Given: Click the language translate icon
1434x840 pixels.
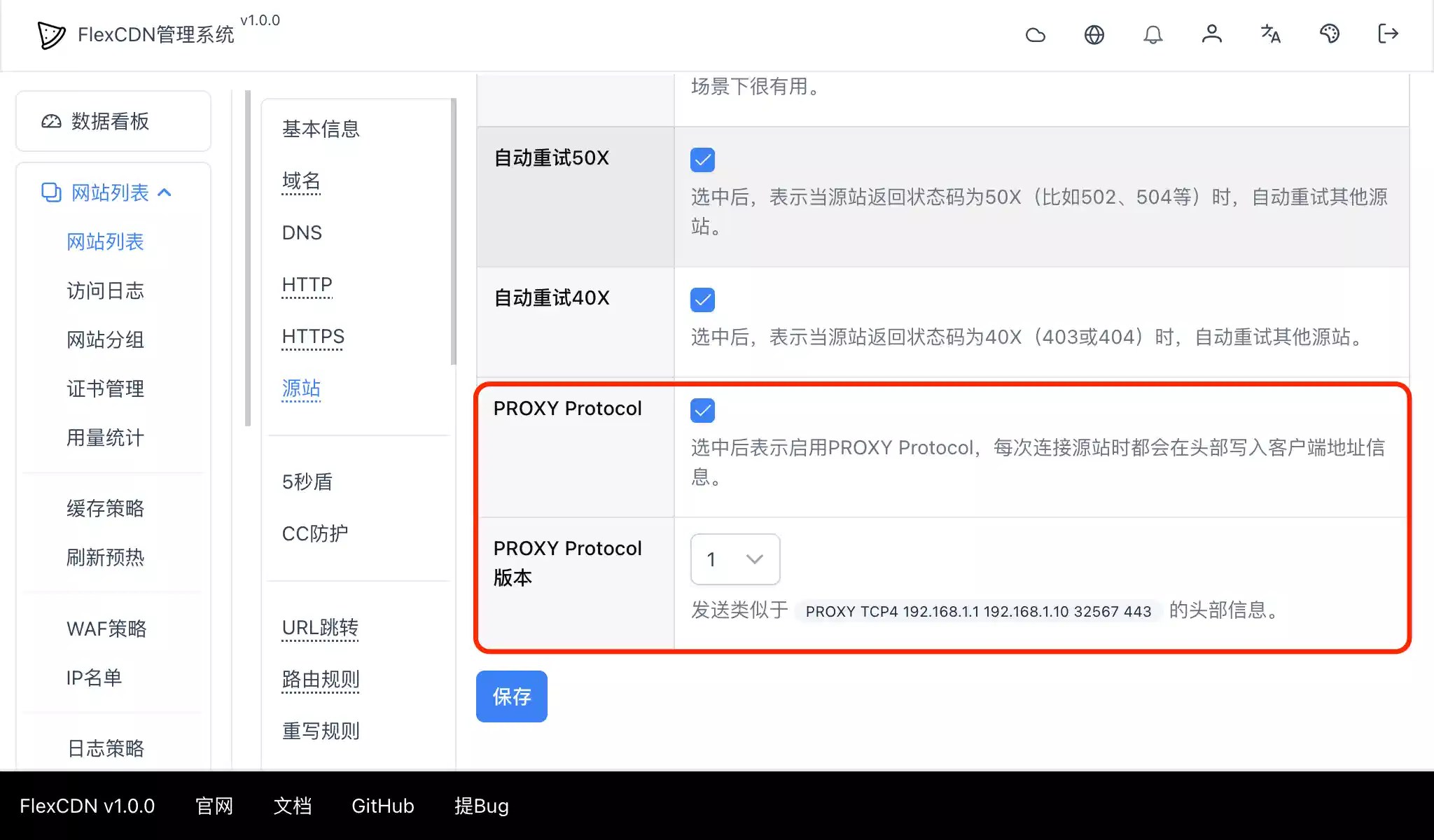Looking at the screenshot, I should 1270,34.
